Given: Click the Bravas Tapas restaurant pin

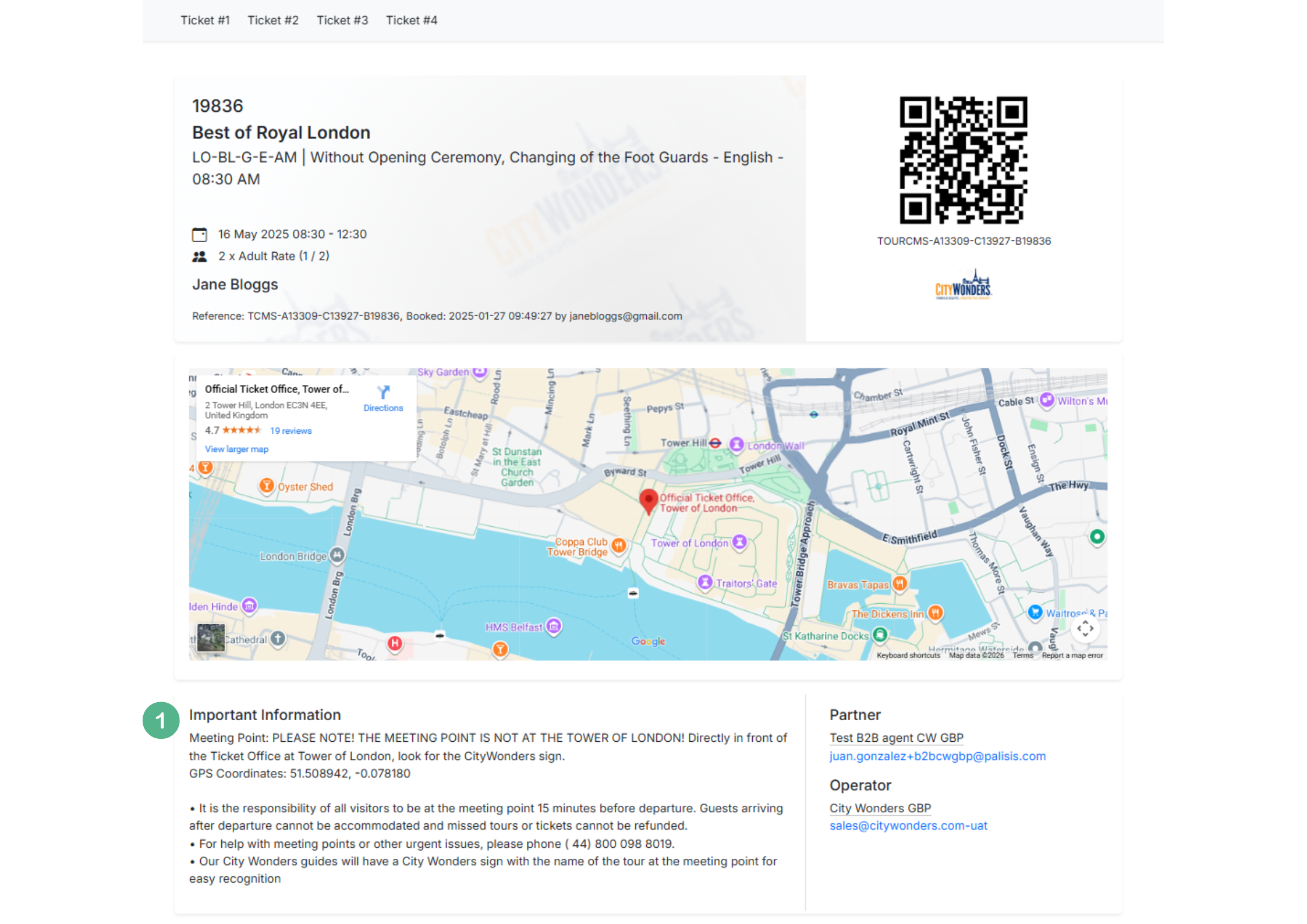Looking at the screenshot, I should pos(900,583).
